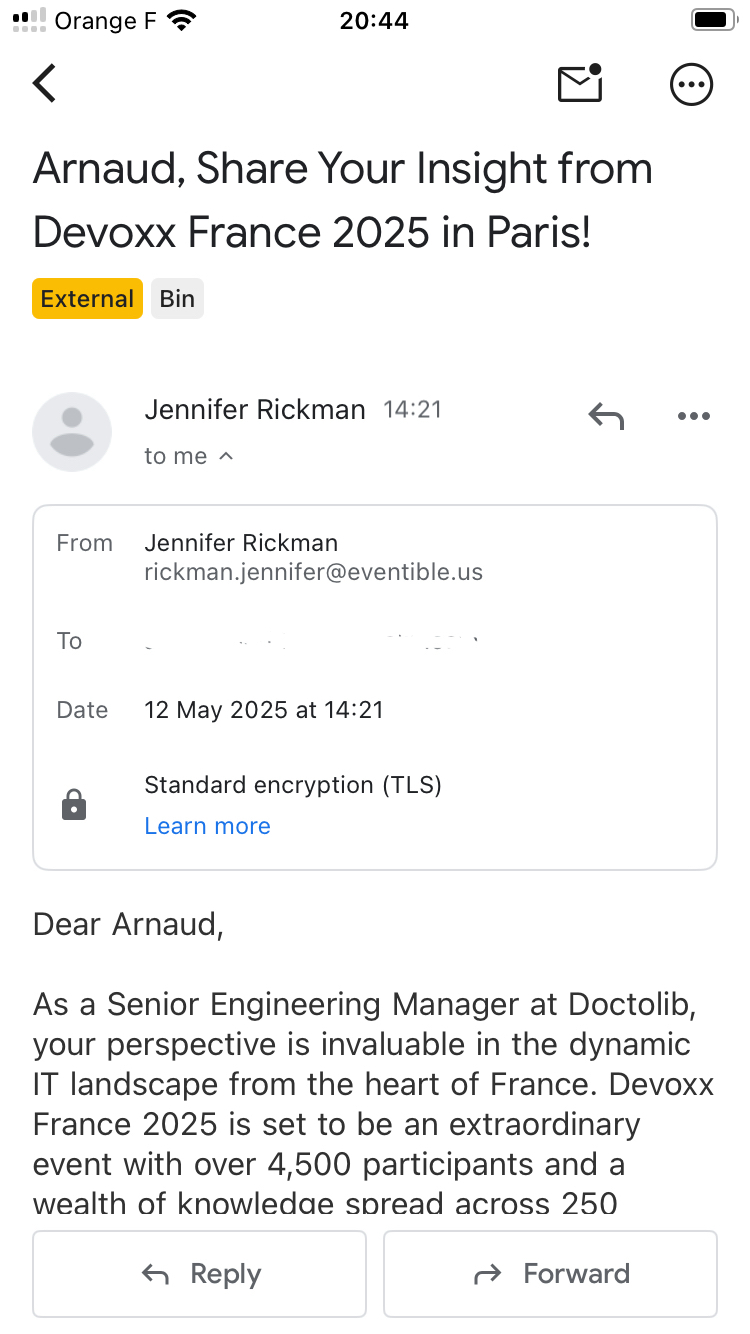Tap the yellow External label
The width and height of the screenshot is (750, 1334).
pos(87,299)
